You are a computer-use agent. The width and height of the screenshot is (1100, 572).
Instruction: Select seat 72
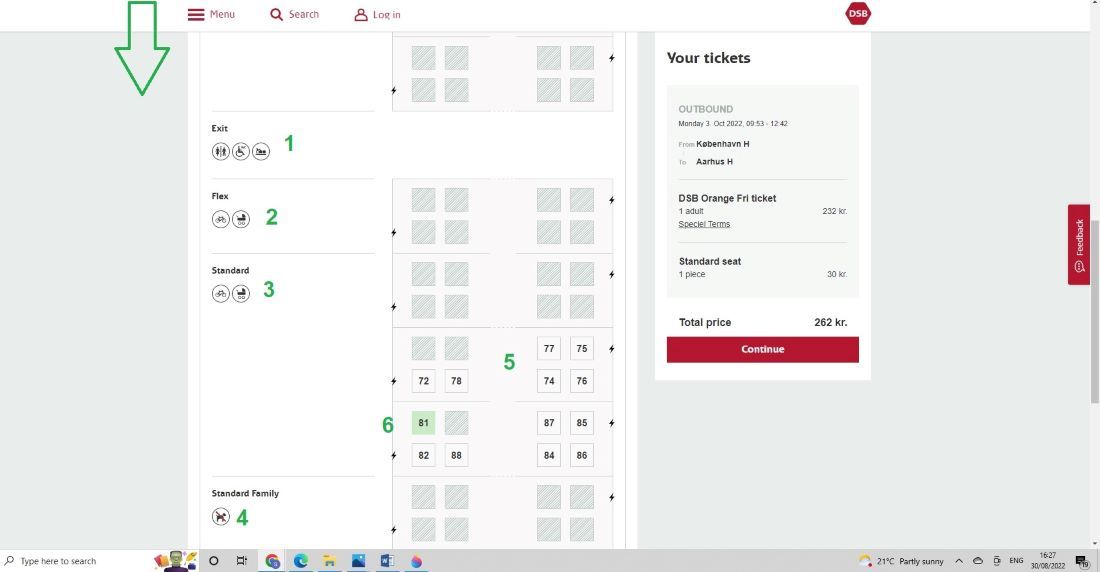pyautogui.click(x=423, y=380)
